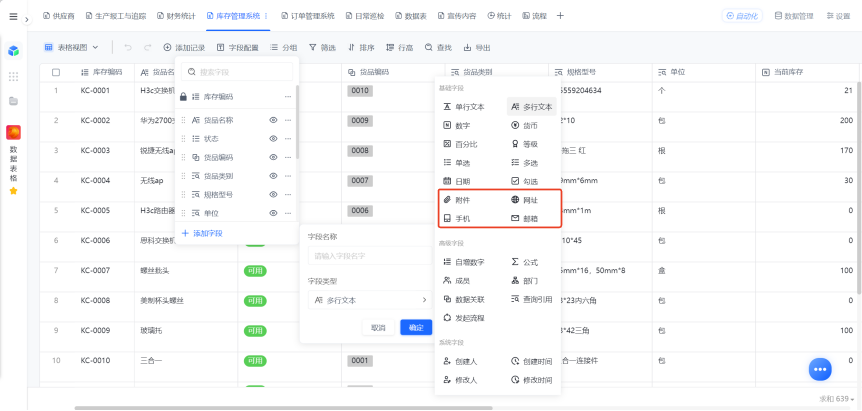Open options menu of 库存管理系统 tab
The height and width of the screenshot is (411, 862).
pyautogui.click(x=267, y=16)
